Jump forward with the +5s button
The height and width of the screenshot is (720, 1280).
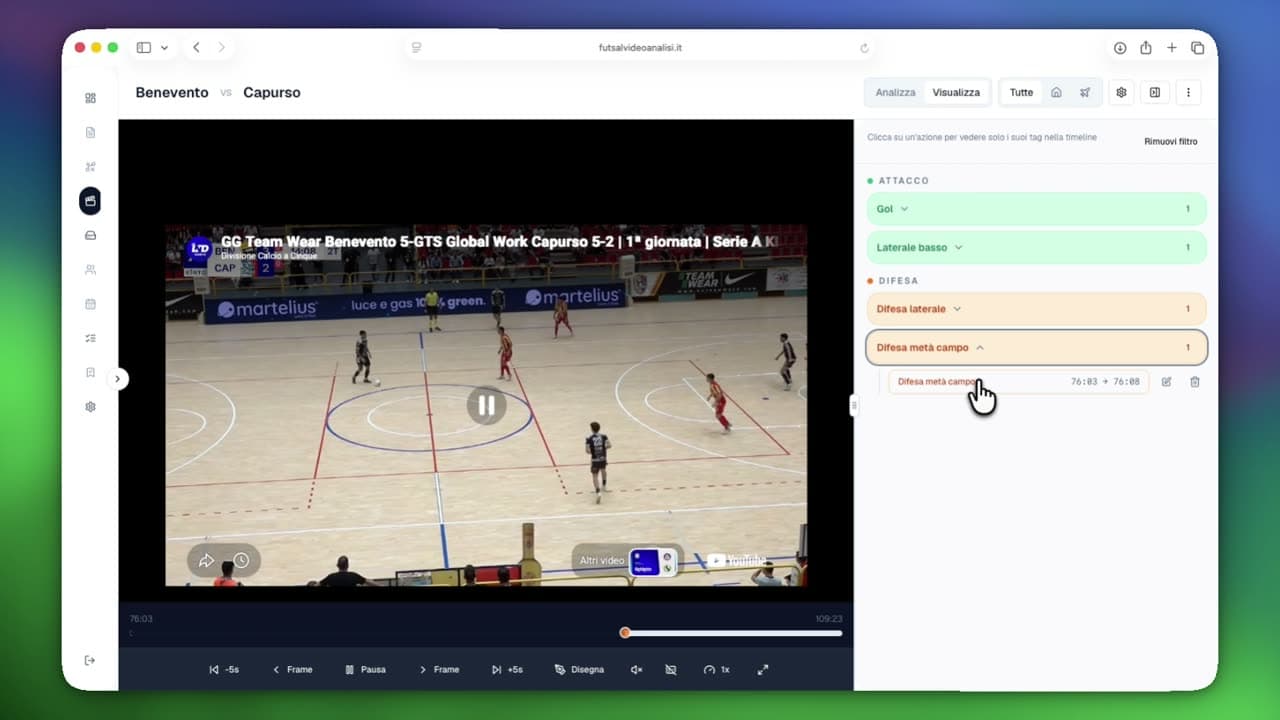508,670
